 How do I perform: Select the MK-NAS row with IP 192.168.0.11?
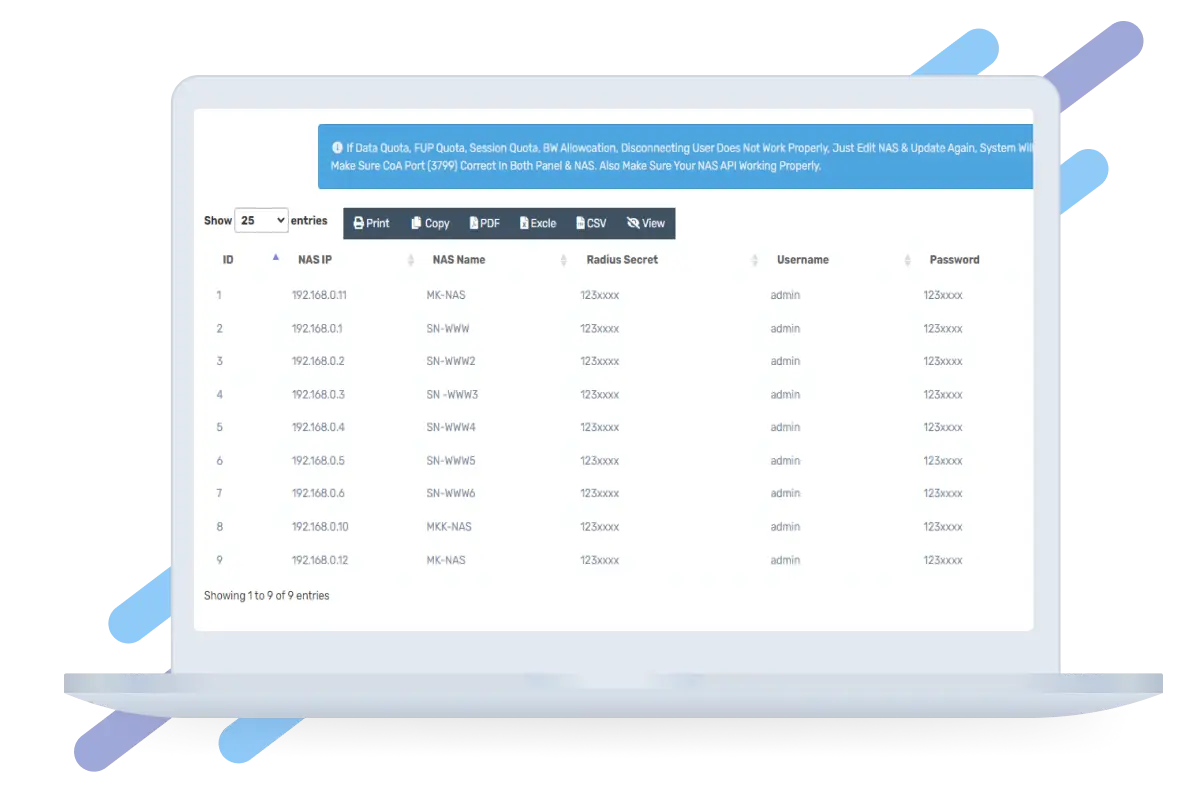pyautogui.click(x=446, y=296)
